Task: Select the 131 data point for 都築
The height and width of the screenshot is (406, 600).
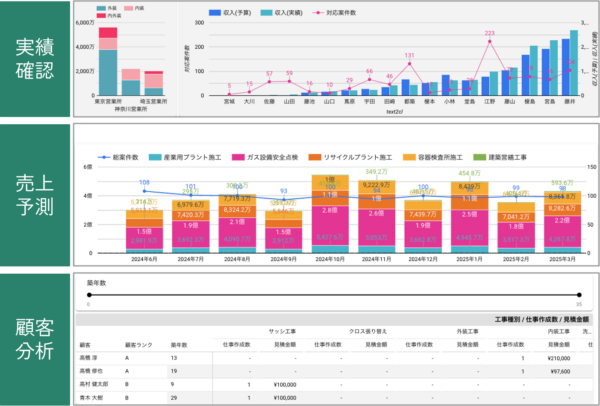Action: point(409,62)
